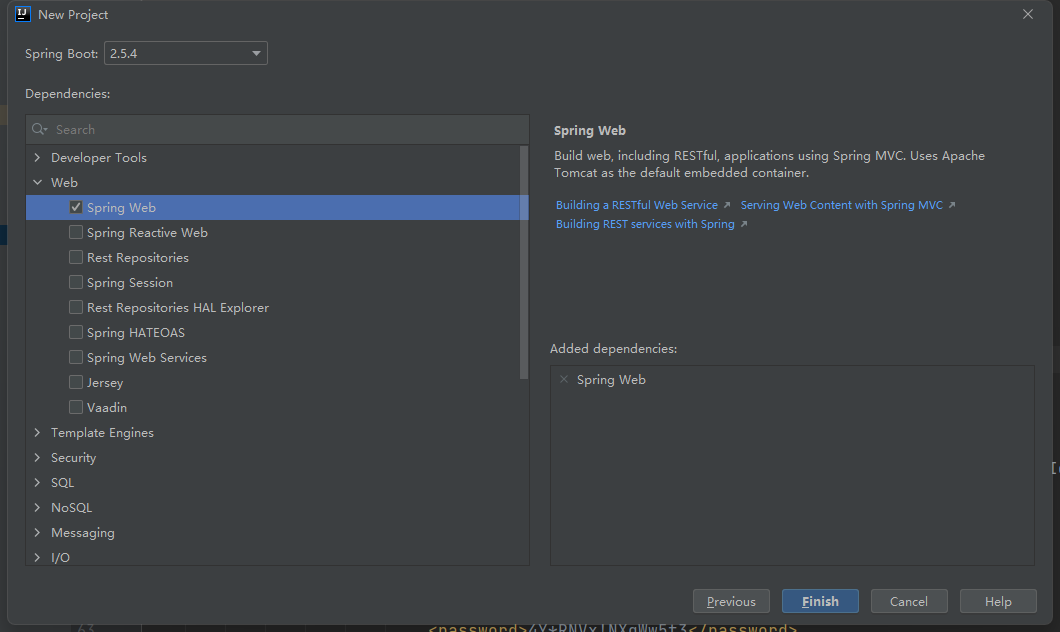Expand the NoSQL category
This screenshot has width=1060, height=632.
click(x=37, y=508)
